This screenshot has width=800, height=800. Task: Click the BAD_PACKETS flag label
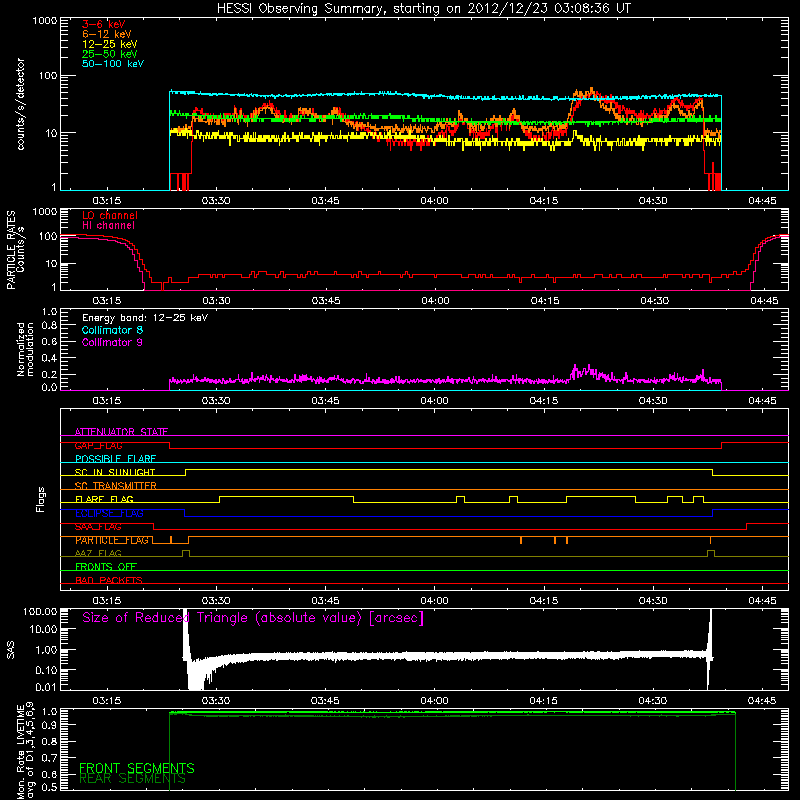(x=109, y=580)
